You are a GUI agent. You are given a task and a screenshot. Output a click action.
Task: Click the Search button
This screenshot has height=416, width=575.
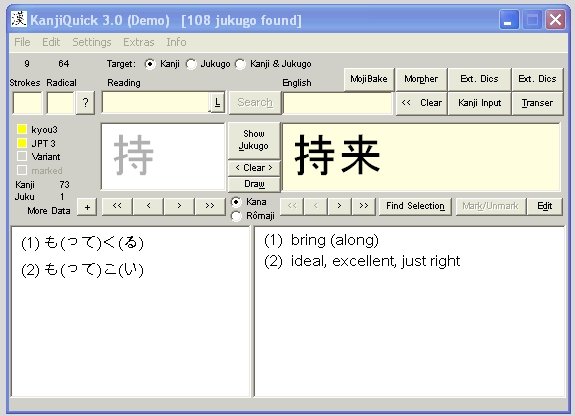point(255,102)
